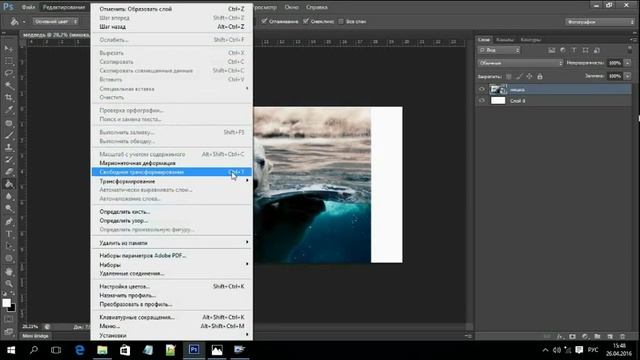Expand the Удалить из памяти submenu
This screenshot has height=360, width=640.
(171, 243)
